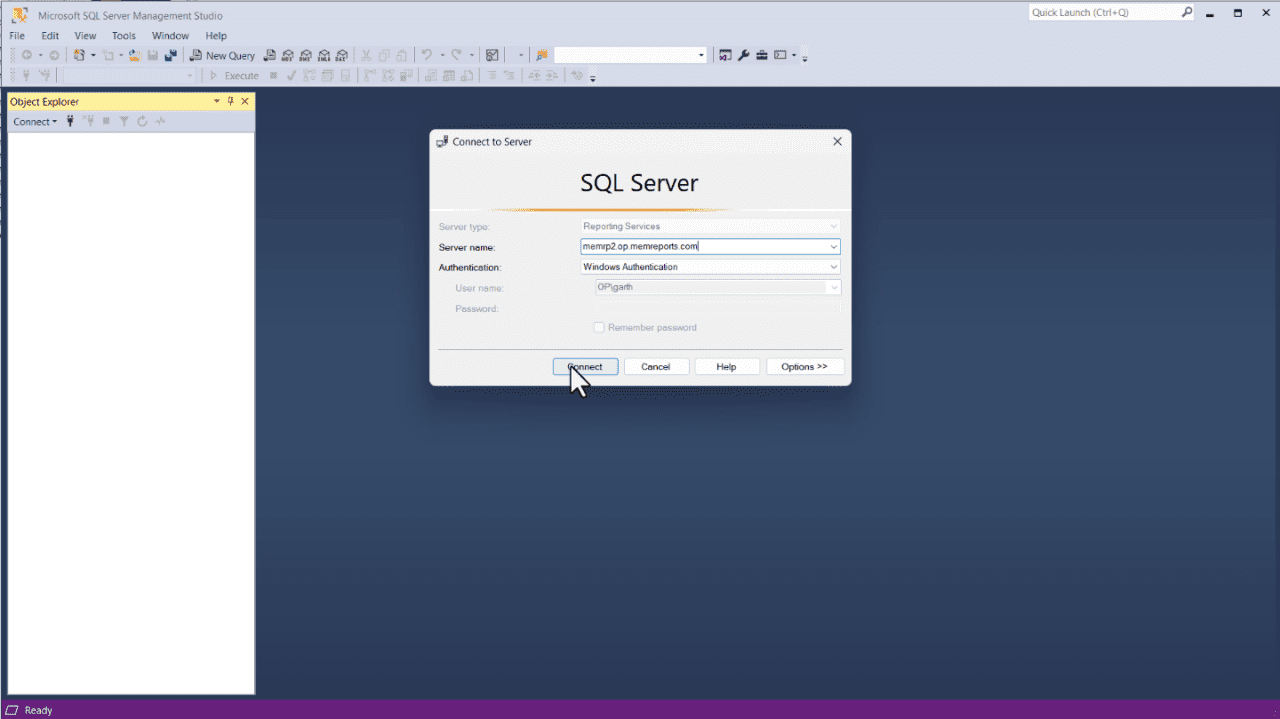Click the Analysis Services DAX Query icon
Viewport: 1280px width, 719px height.
(342, 56)
